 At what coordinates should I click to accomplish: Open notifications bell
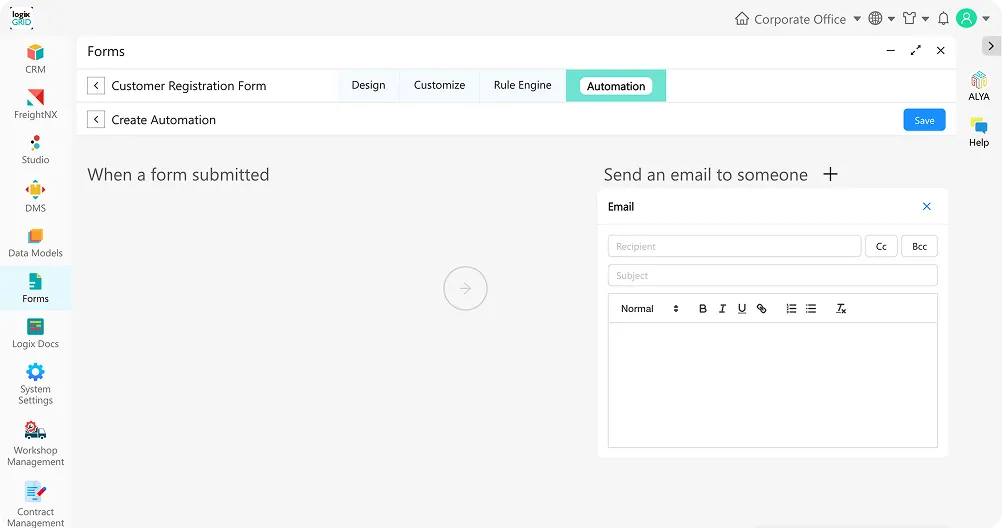point(943,19)
